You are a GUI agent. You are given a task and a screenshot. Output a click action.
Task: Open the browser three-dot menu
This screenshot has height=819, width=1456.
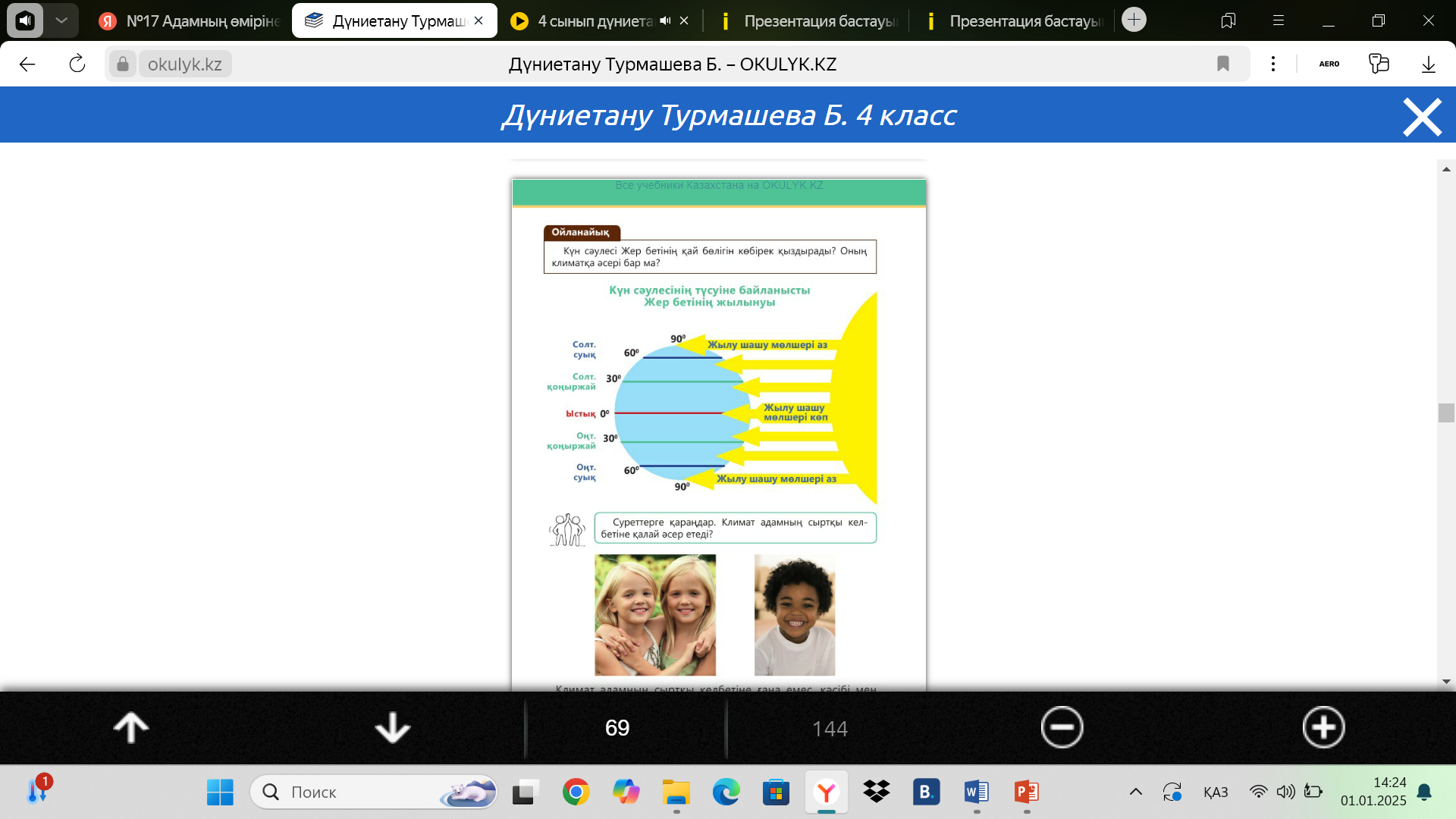tap(1273, 64)
